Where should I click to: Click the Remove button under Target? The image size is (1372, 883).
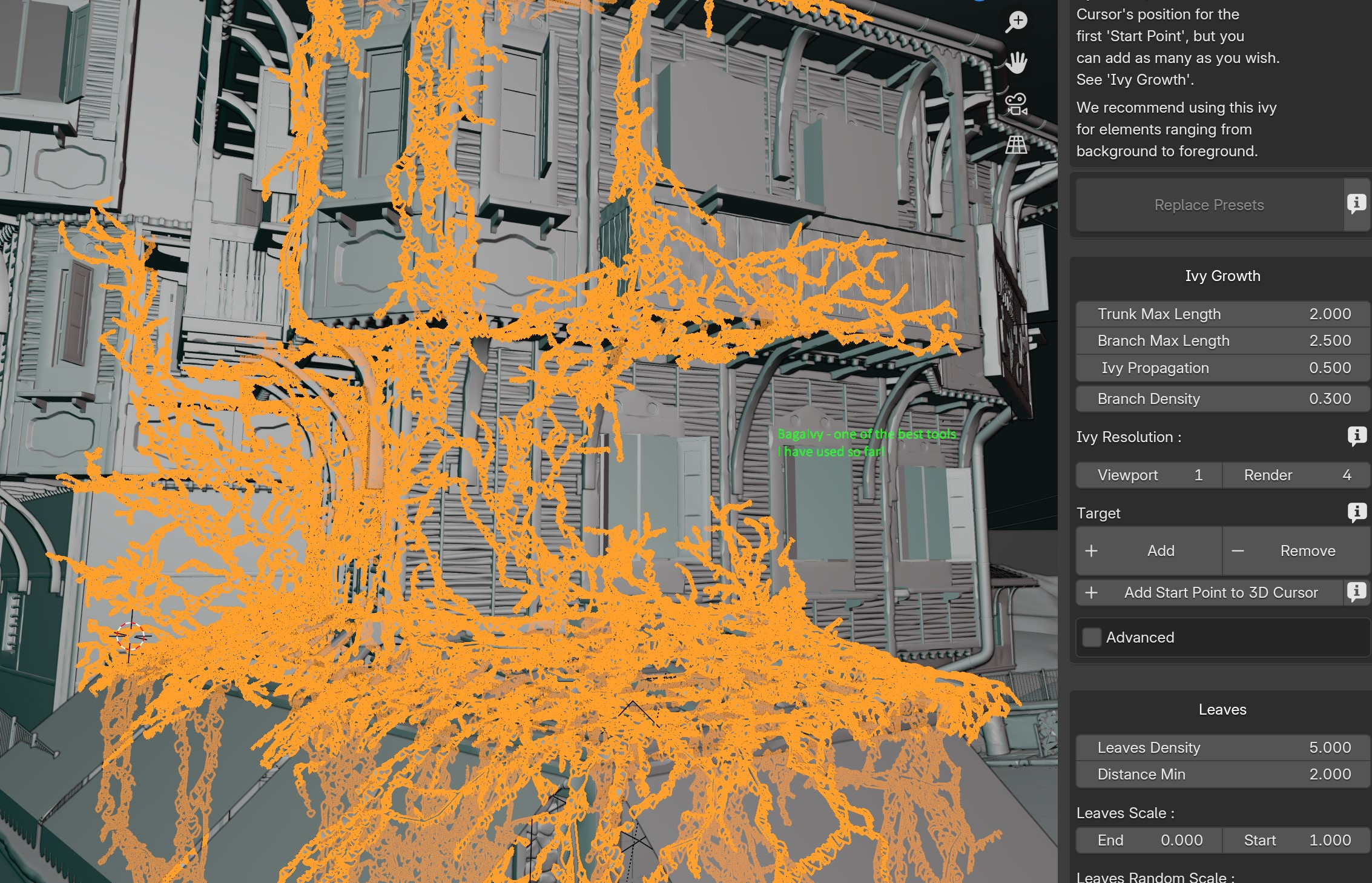coord(1308,551)
